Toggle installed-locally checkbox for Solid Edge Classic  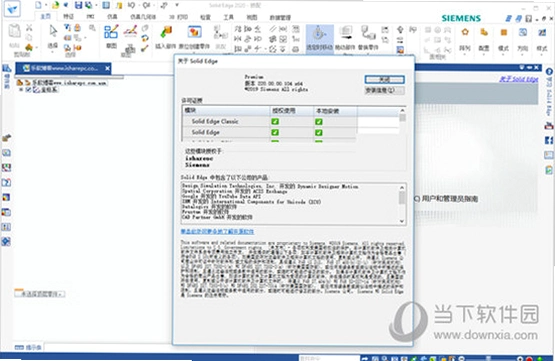(319, 121)
